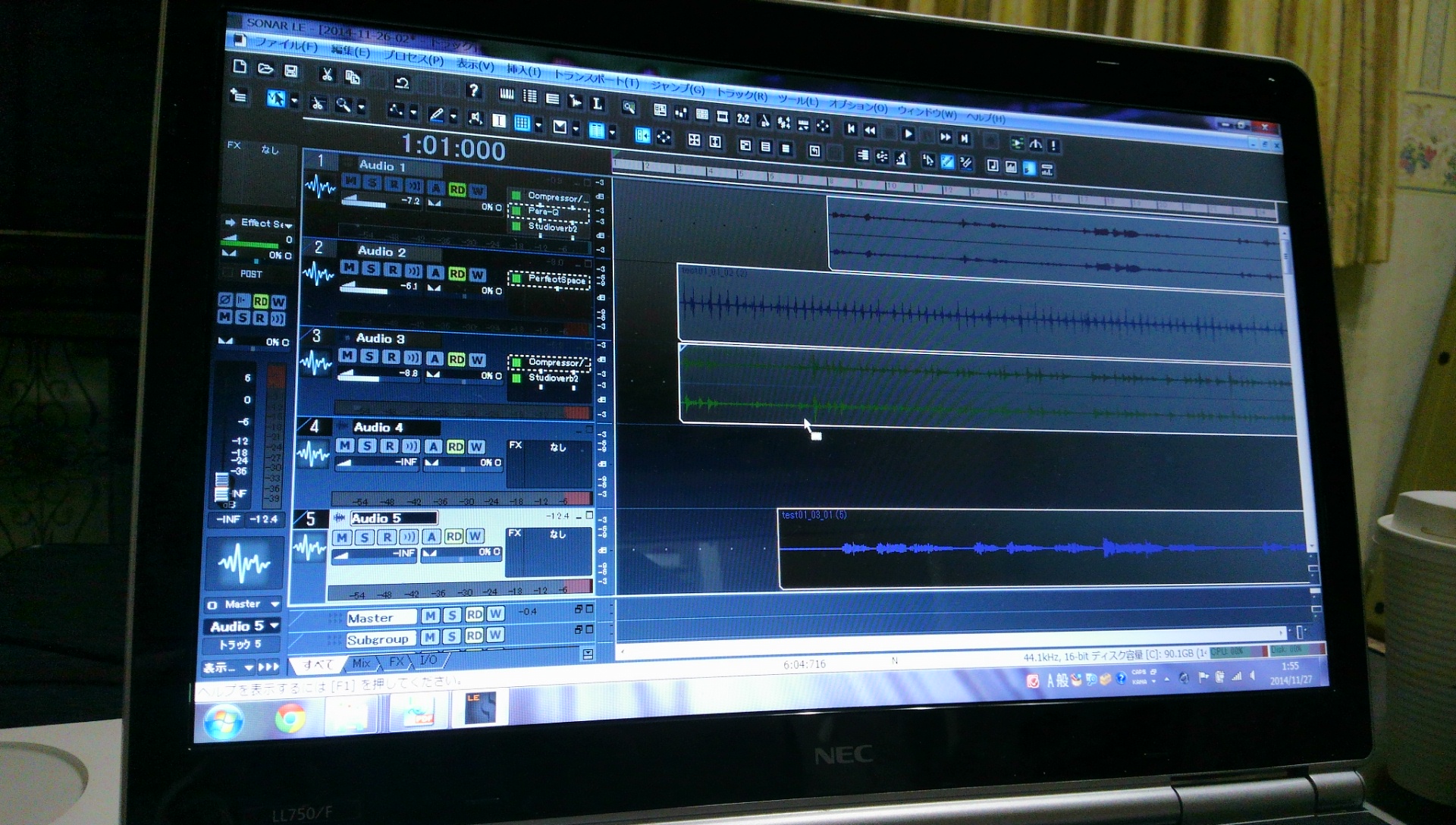
Task: Expand the Audio 5 track selector dropdown
Action: 274,626
